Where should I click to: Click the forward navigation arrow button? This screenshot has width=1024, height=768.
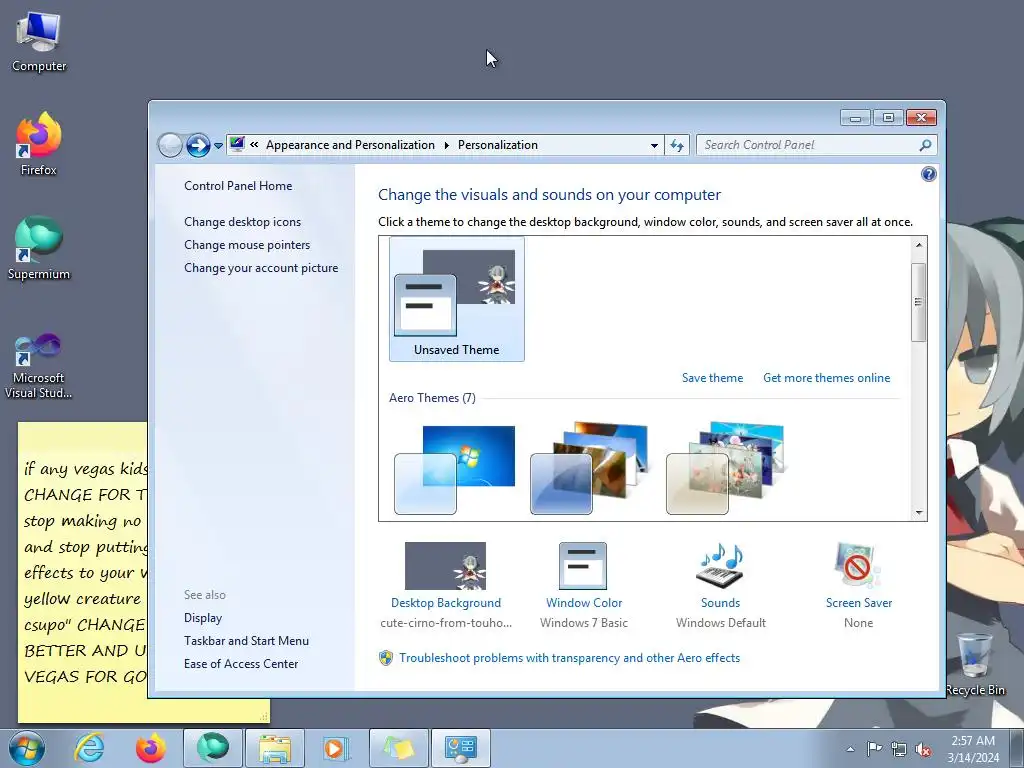click(x=198, y=145)
